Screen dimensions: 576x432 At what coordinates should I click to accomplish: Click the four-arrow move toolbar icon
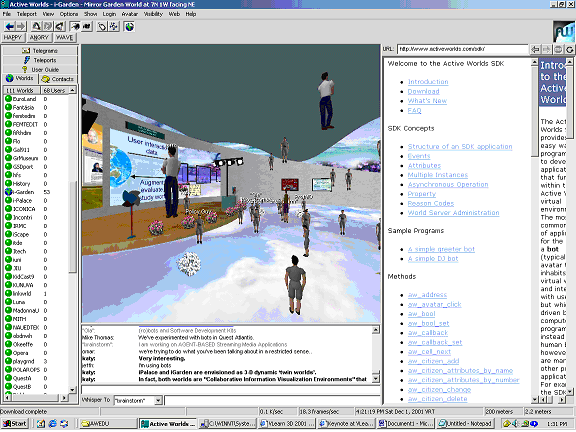pyautogui.click(x=114, y=26)
